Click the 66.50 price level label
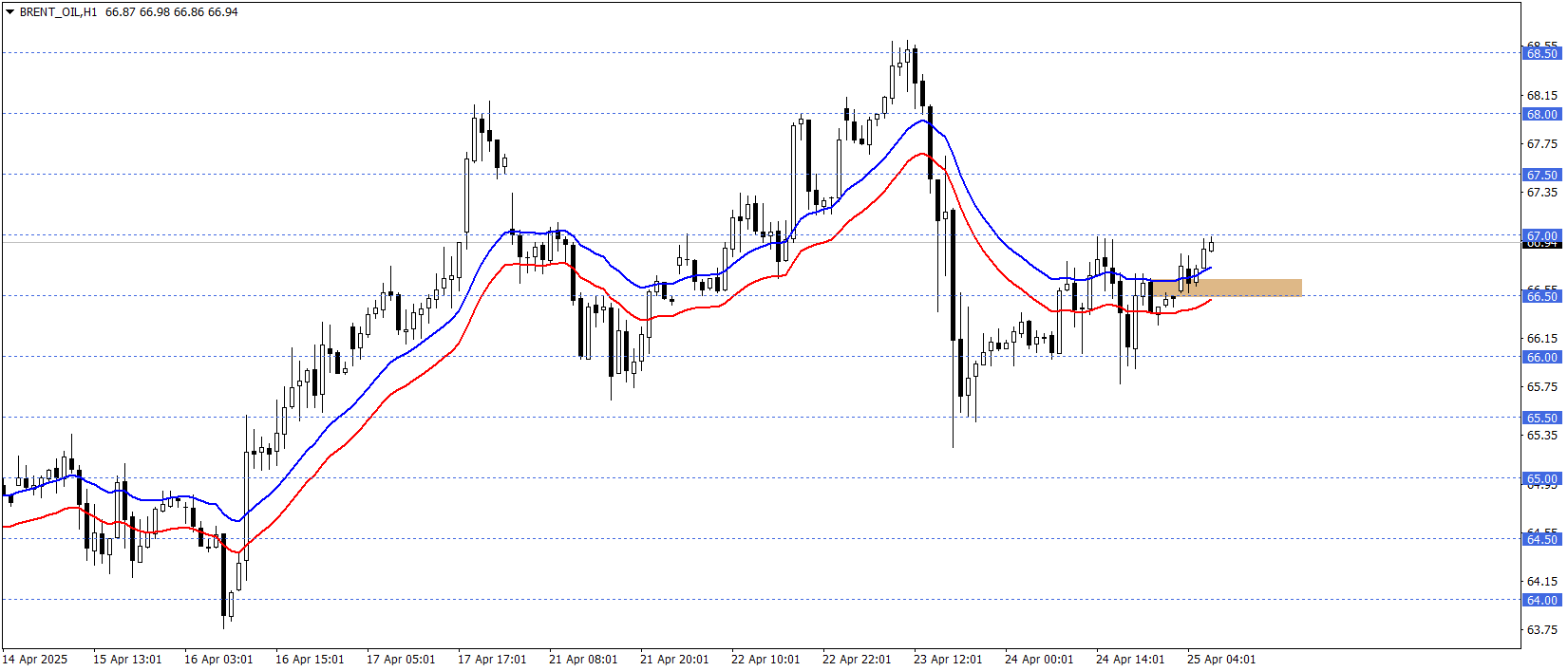 click(x=1541, y=296)
